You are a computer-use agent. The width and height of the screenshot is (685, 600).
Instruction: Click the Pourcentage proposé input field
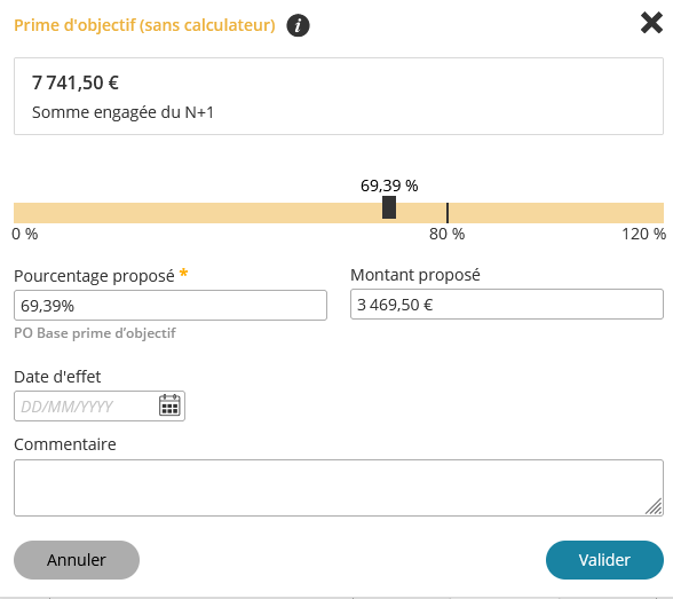170,305
